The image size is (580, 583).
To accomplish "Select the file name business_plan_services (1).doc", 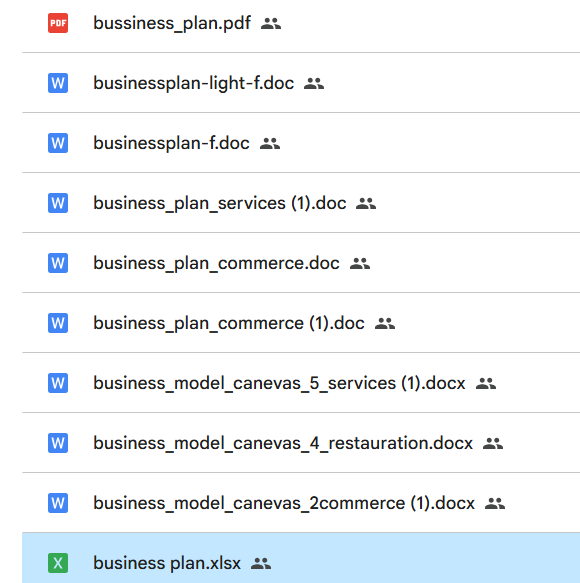I will coord(219,203).
